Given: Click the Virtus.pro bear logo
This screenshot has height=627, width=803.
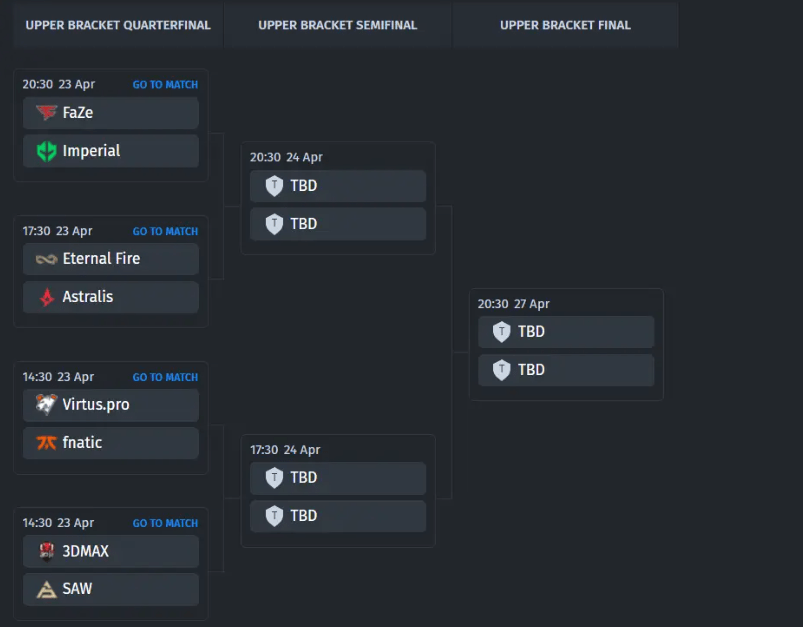Looking at the screenshot, I should (x=46, y=405).
